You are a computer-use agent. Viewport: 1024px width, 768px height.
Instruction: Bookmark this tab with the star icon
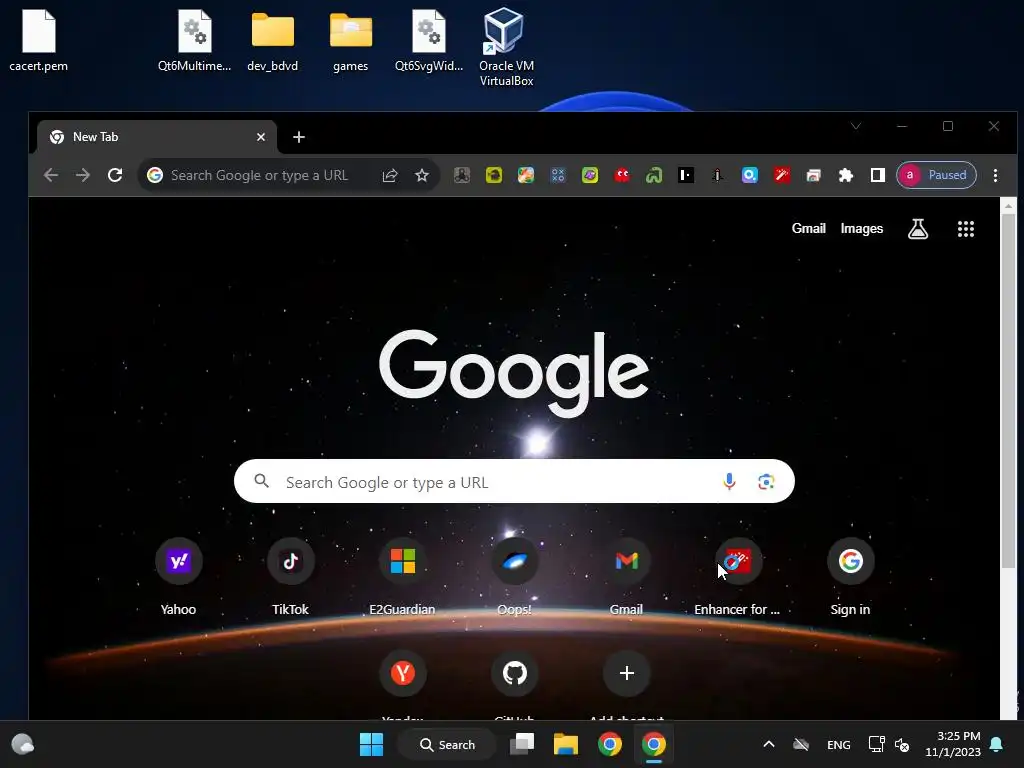[422, 175]
